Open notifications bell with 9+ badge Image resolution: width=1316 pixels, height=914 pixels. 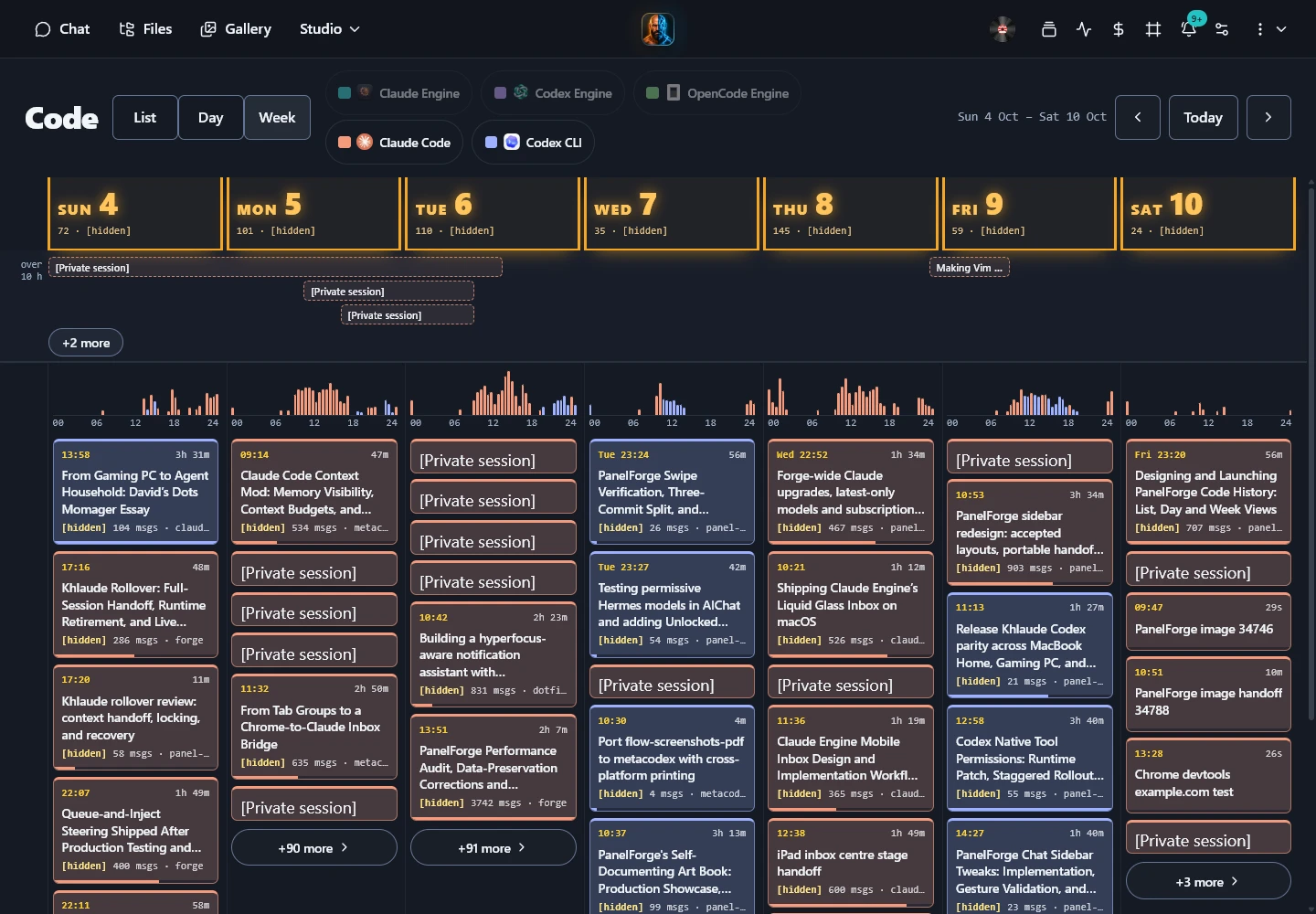point(1189,29)
